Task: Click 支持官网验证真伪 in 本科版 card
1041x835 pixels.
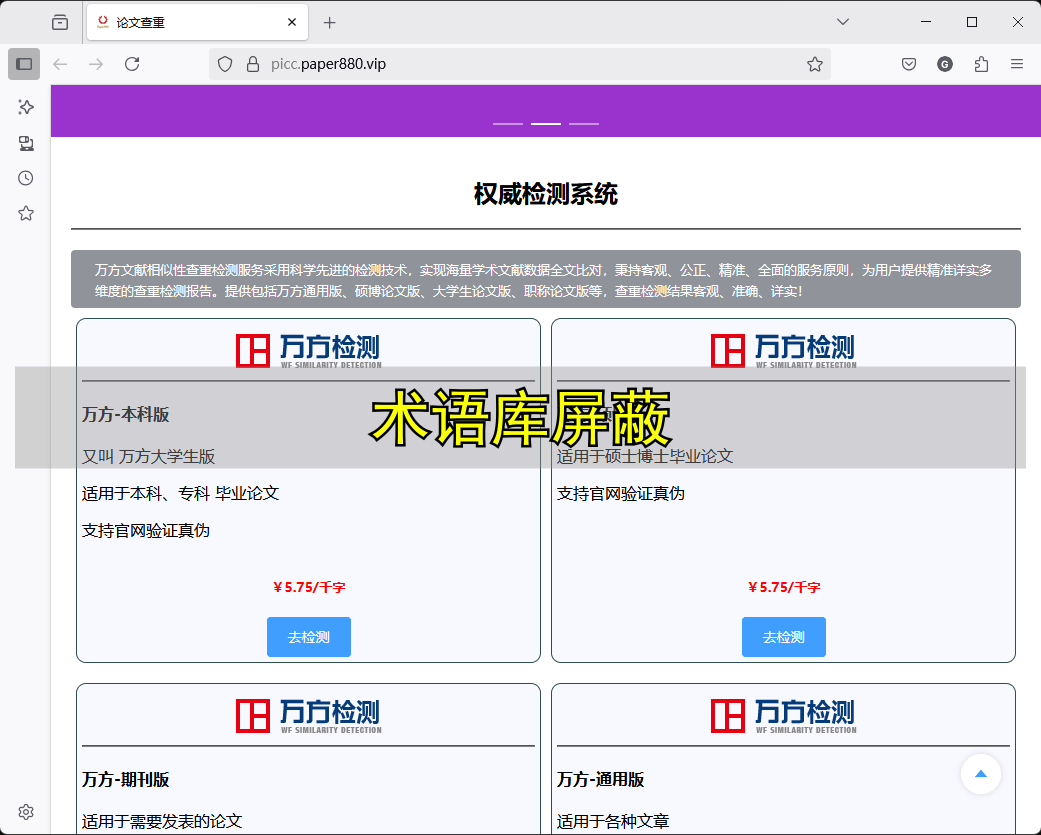Action: point(145,531)
